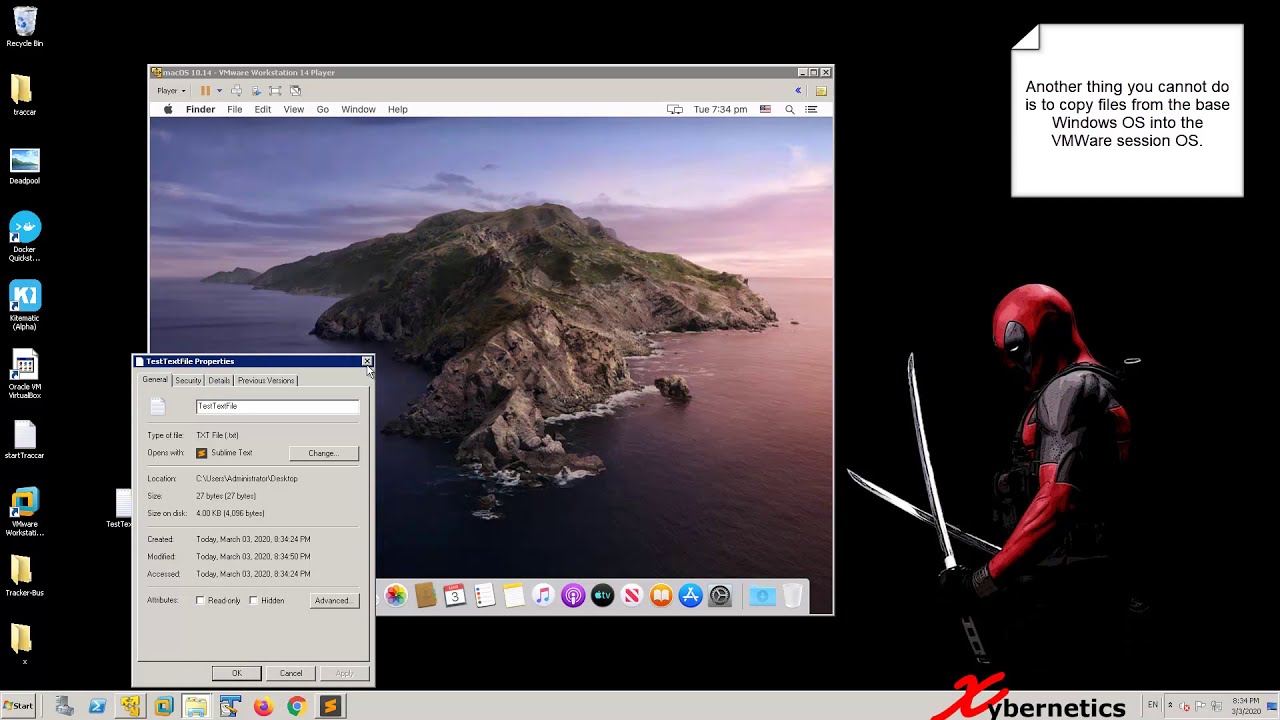Check the Read-only attribute box

click(x=200, y=601)
